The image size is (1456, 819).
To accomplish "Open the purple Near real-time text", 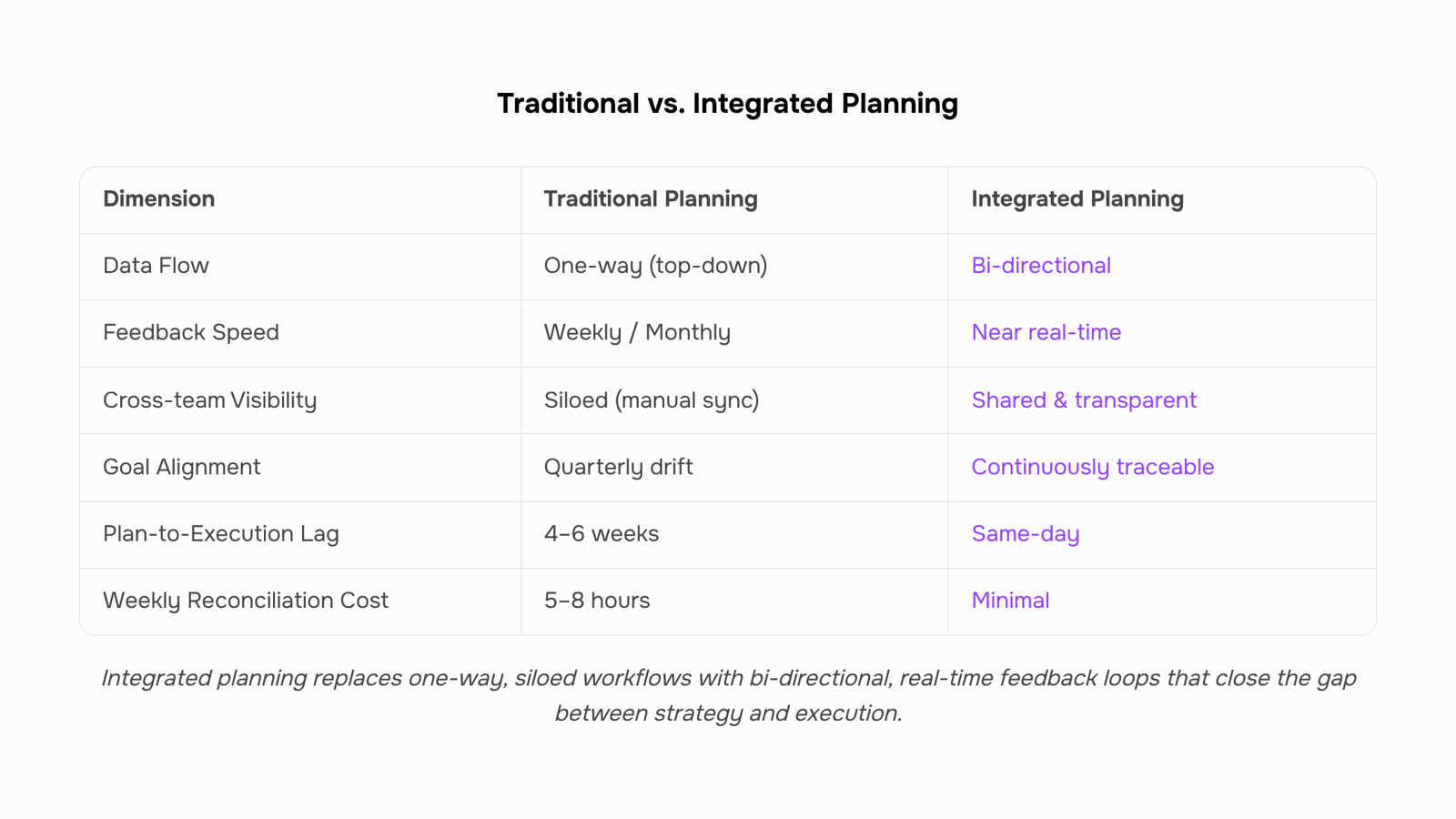I will click(1046, 333).
